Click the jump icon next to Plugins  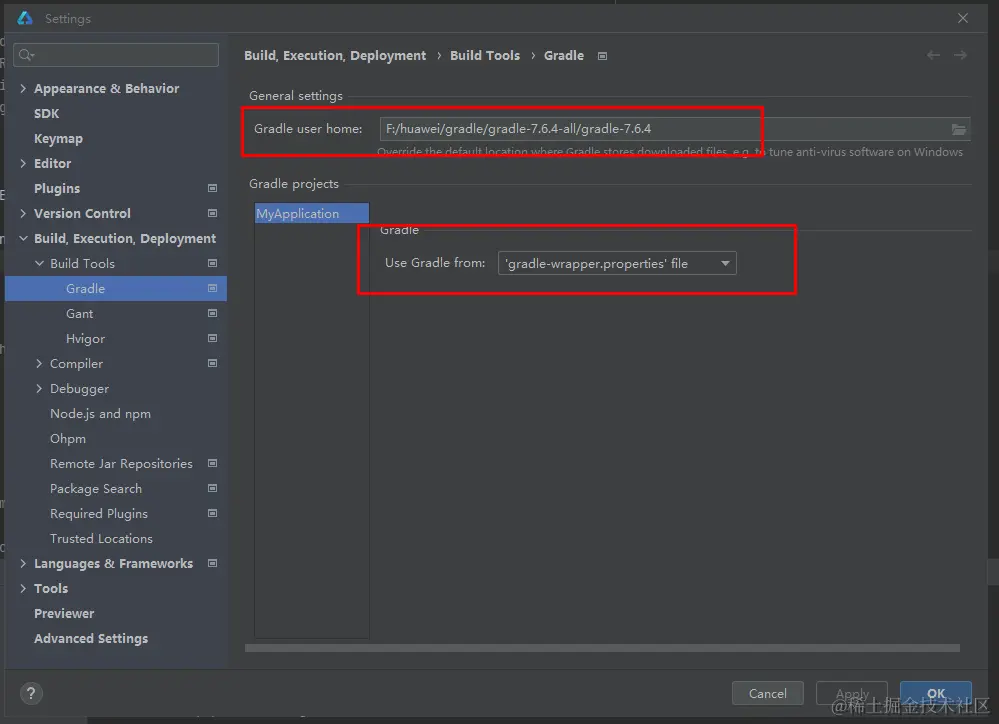point(211,188)
